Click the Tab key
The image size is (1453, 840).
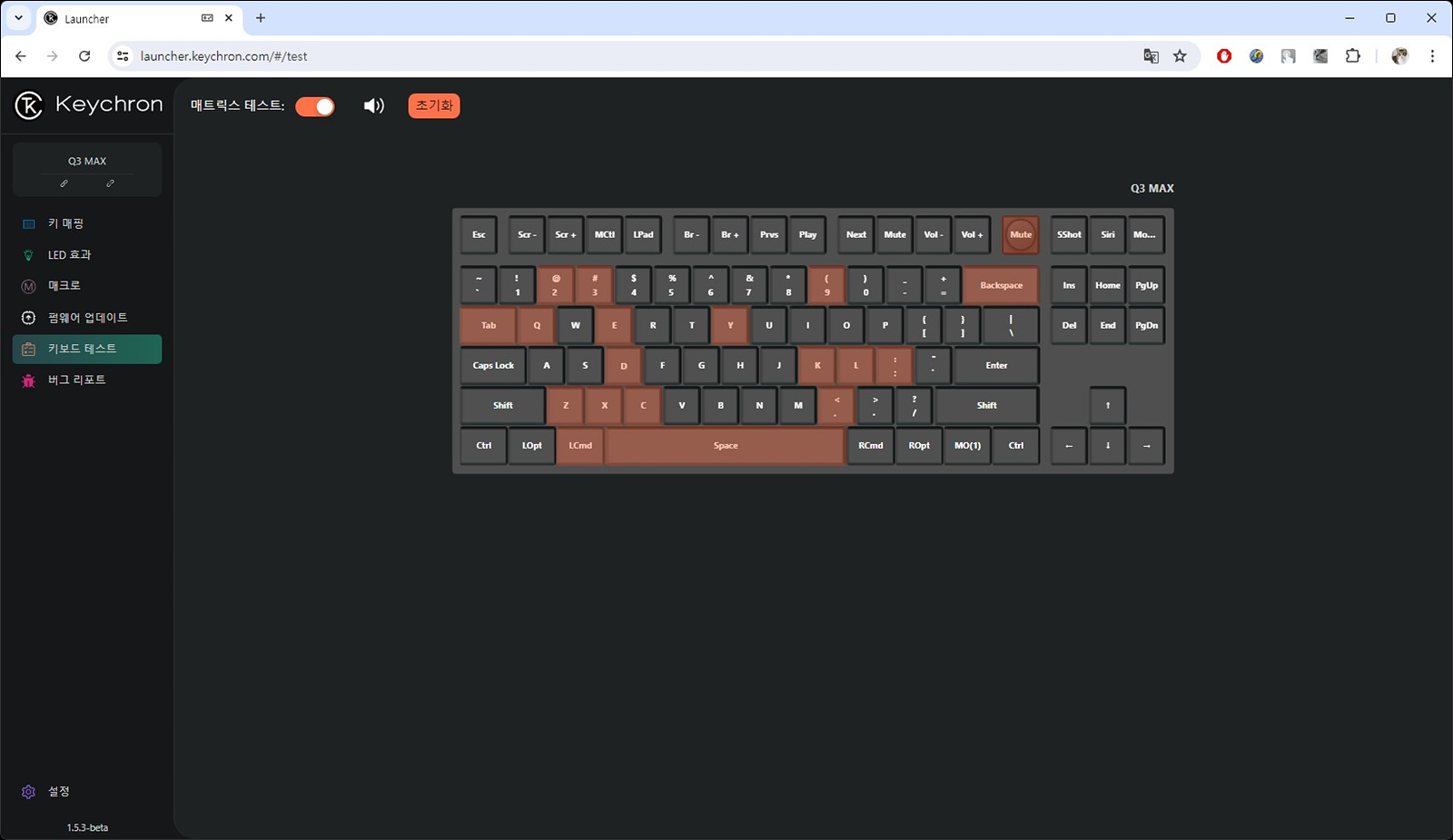click(489, 325)
